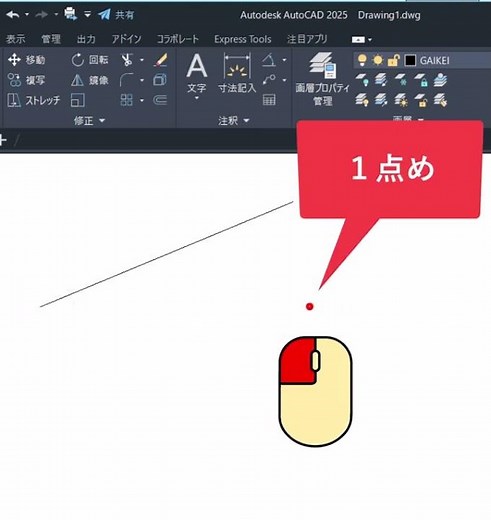This screenshot has height=520, width=491.
Task: Select the Express Tools ribbon tab
Action: [x=243, y=39]
